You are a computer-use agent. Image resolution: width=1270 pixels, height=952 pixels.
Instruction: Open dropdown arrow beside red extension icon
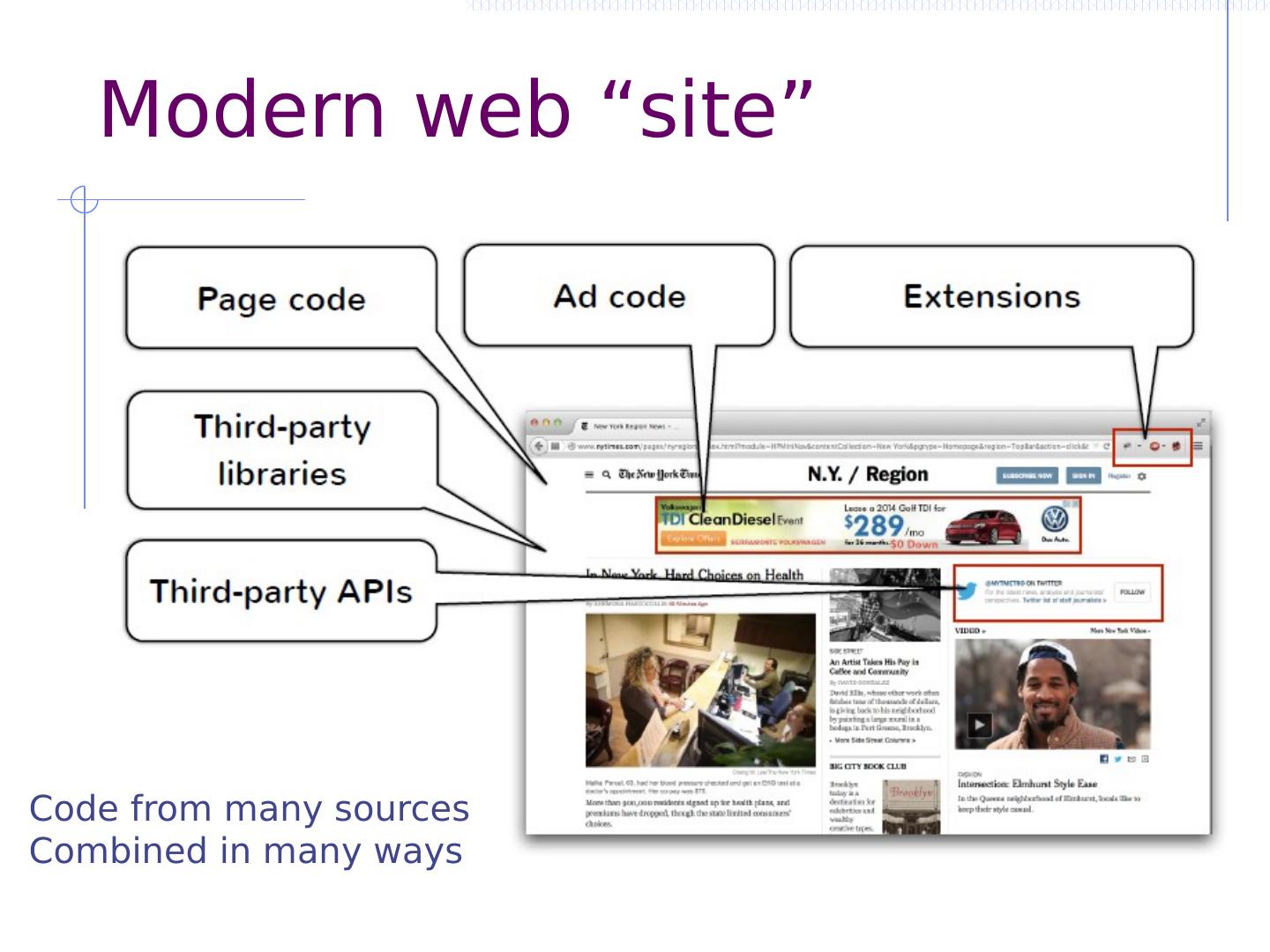(1164, 446)
